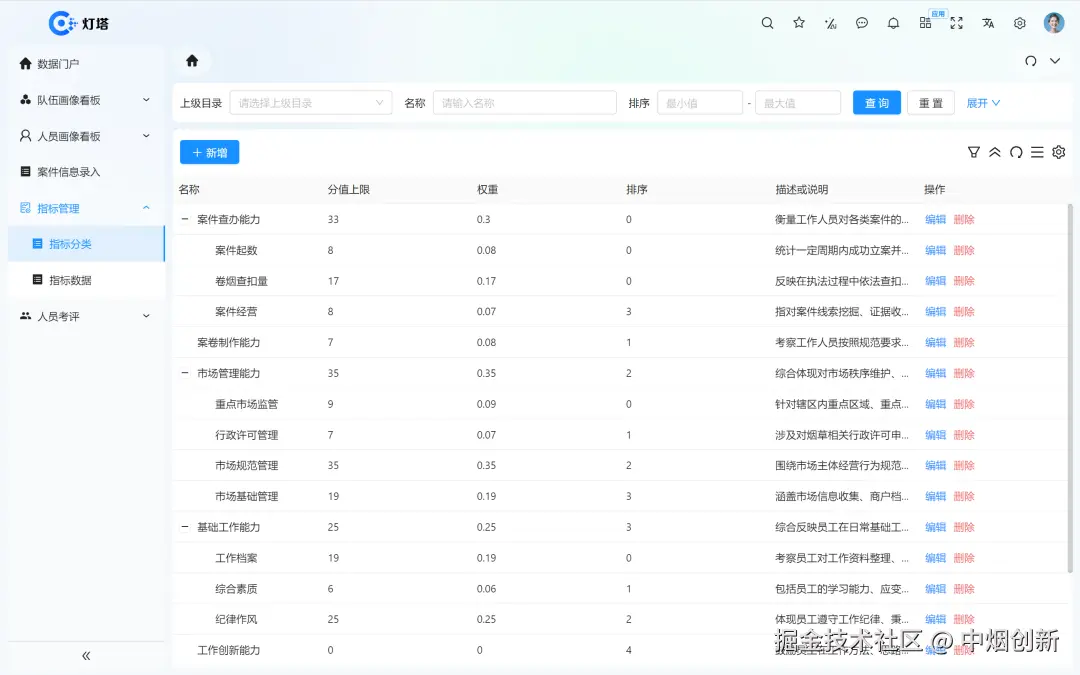Click the language translate icon in top bar
1080x675 pixels.
[988, 22]
